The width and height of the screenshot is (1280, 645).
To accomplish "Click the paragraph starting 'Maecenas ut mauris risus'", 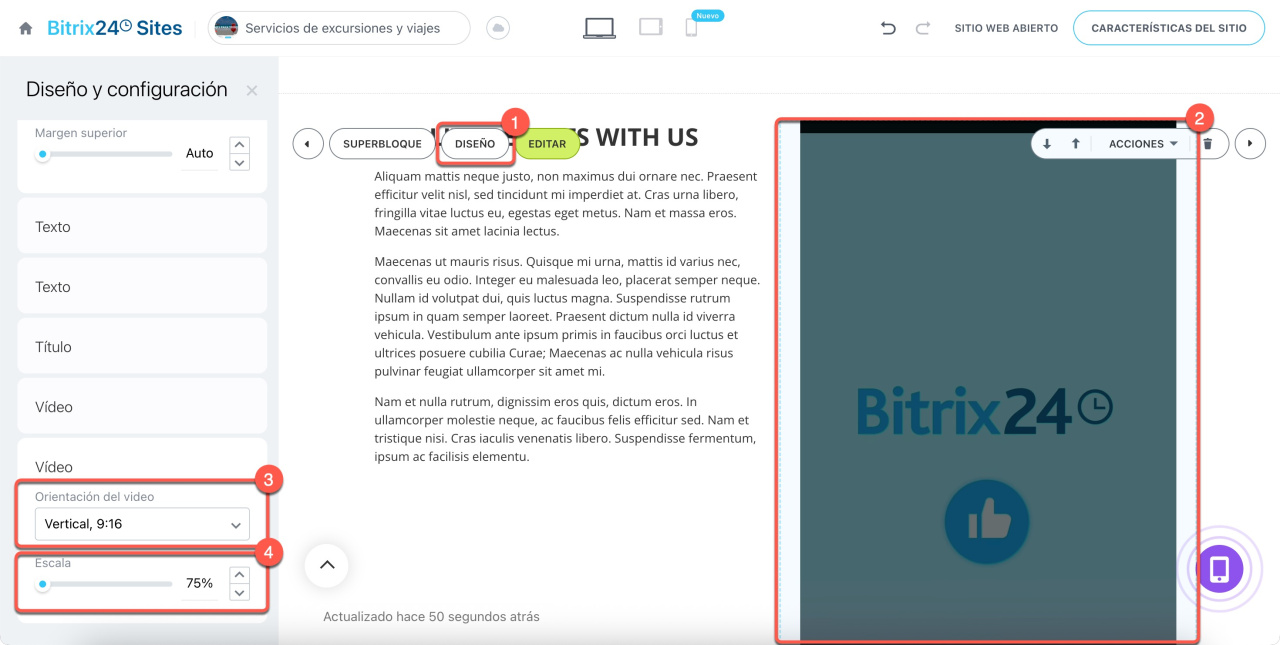I will 567,316.
